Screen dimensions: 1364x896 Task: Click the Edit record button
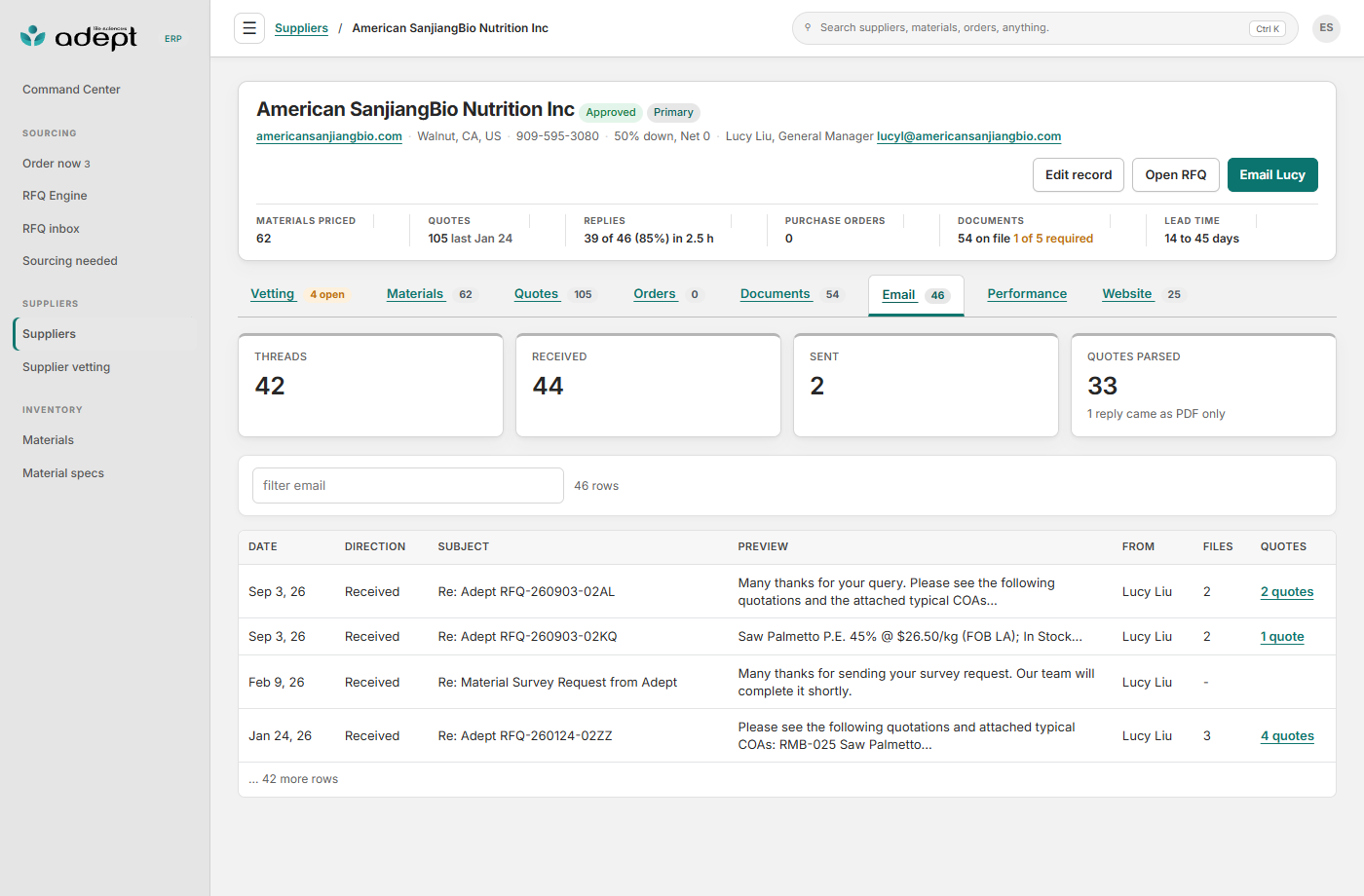coord(1079,175)
